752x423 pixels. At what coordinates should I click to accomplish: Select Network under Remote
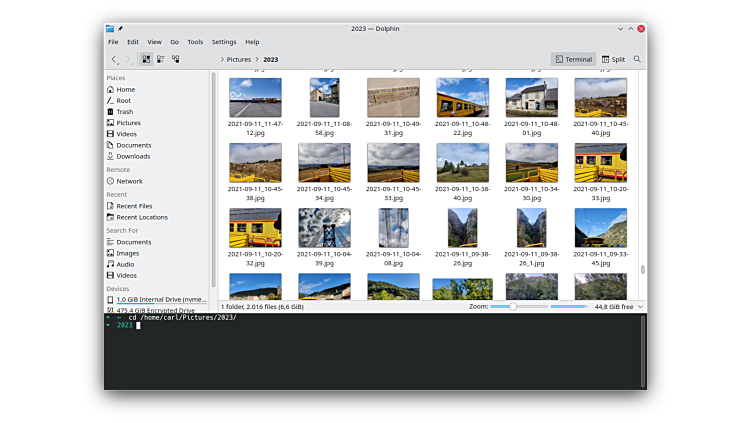[x=129, y=181]
